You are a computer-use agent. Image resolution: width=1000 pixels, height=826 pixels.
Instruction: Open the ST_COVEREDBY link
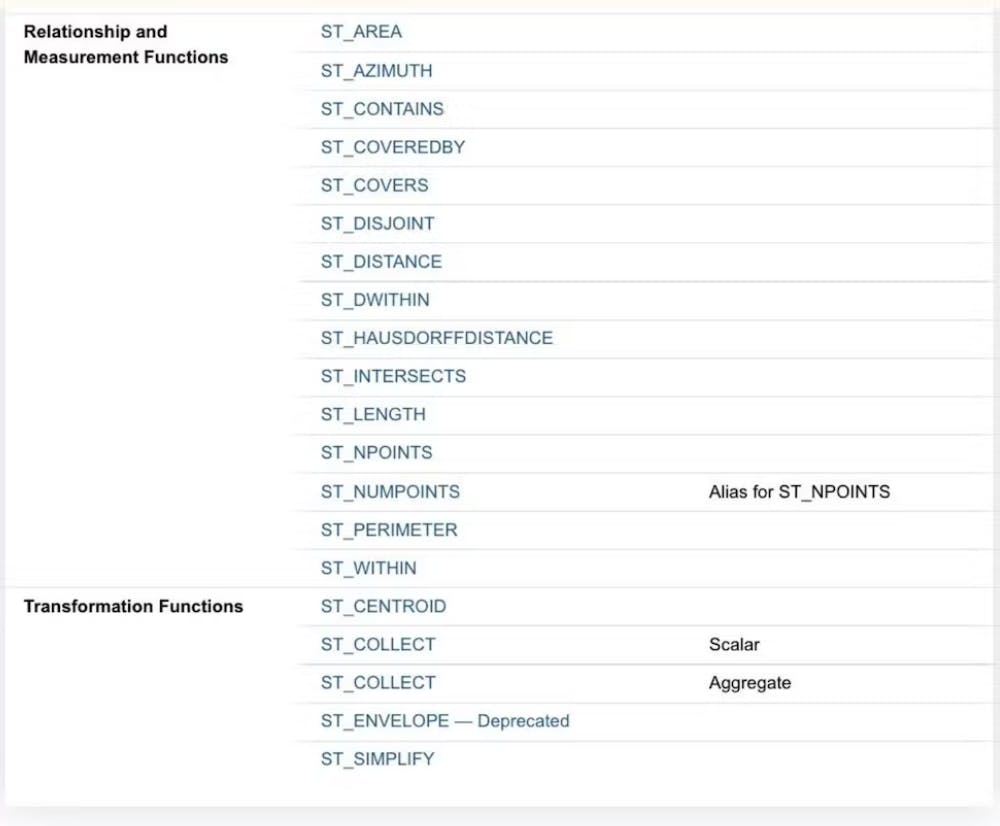point(393,147)
